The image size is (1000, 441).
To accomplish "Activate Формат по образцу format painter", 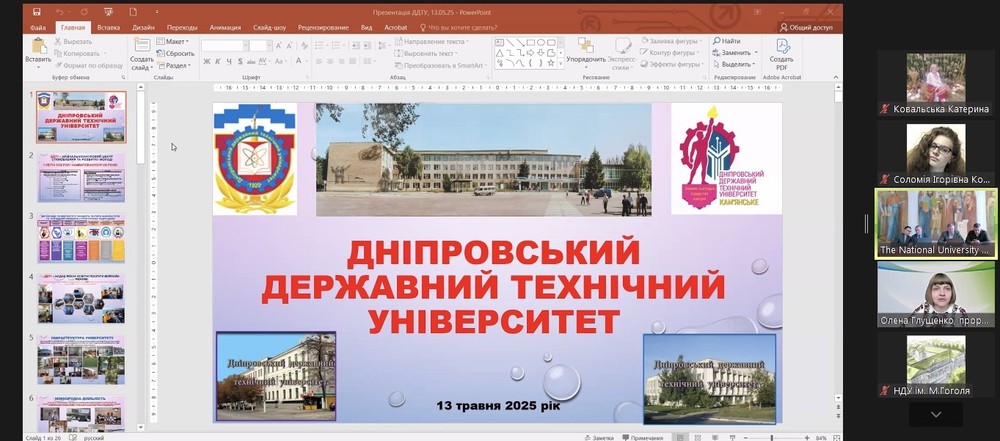I will pos(88,65).
